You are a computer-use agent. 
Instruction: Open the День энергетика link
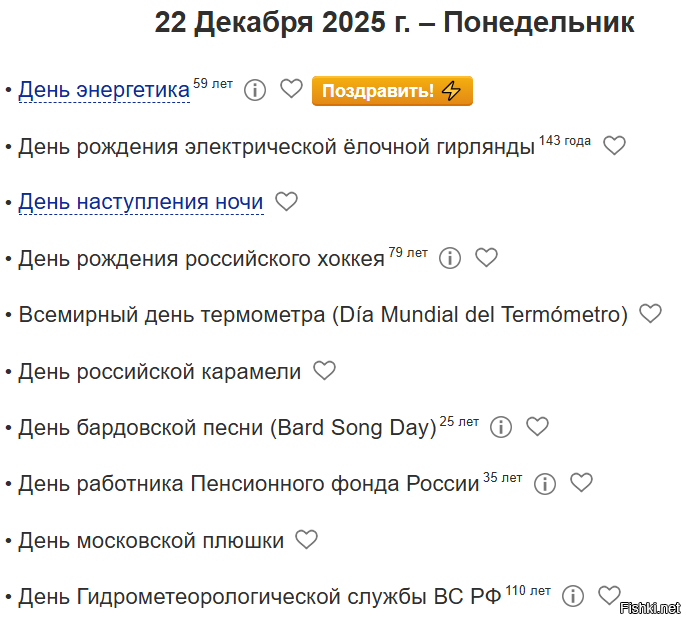click(104, 91)
